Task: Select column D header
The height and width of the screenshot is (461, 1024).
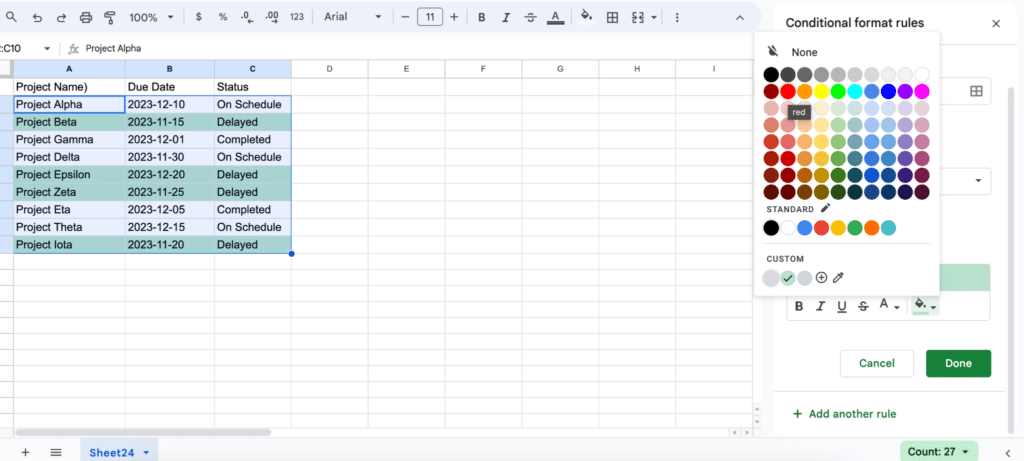Action: click(329, 69)
